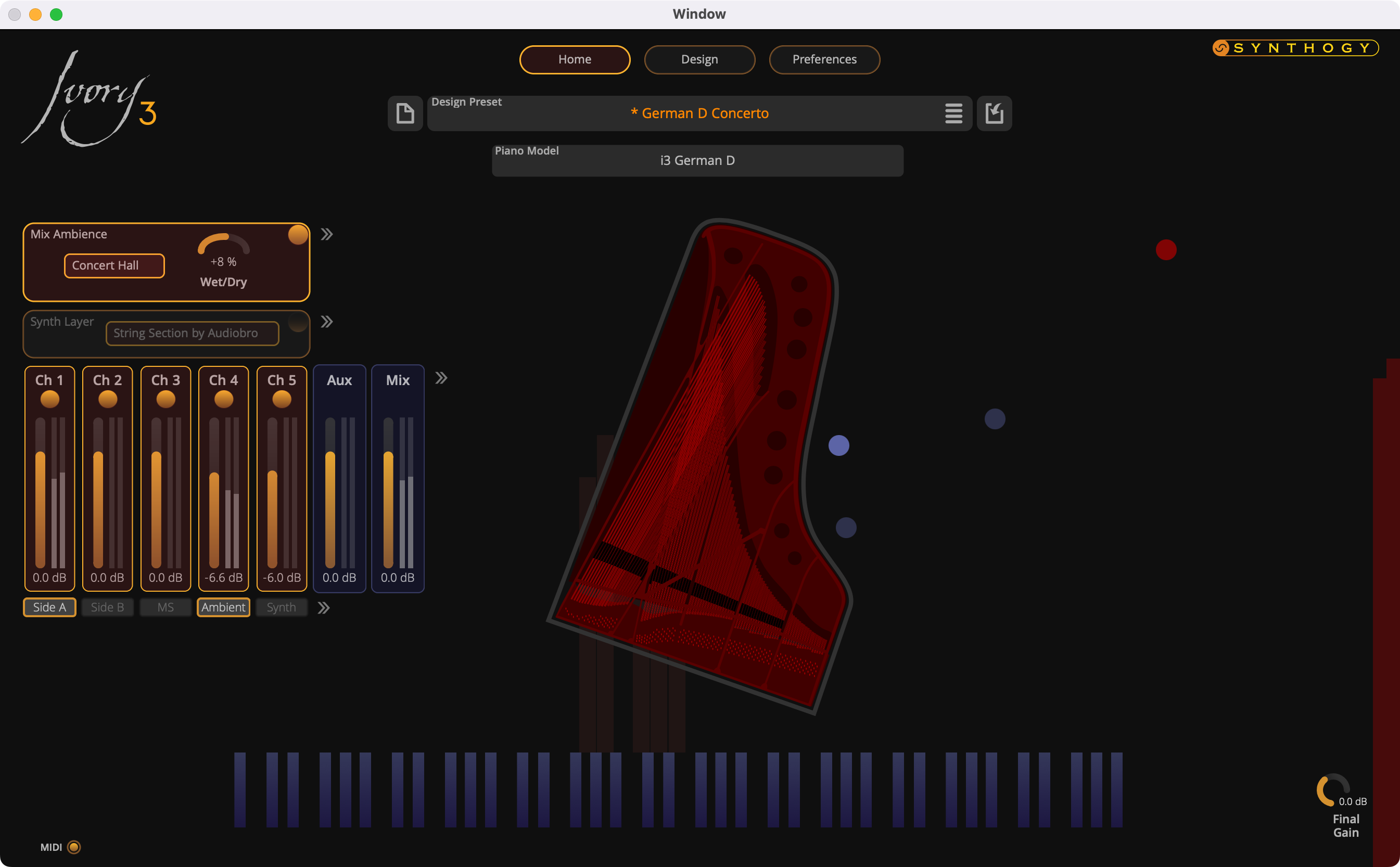Click the save preset icon
1400x867 pixels.
[994, 113]
